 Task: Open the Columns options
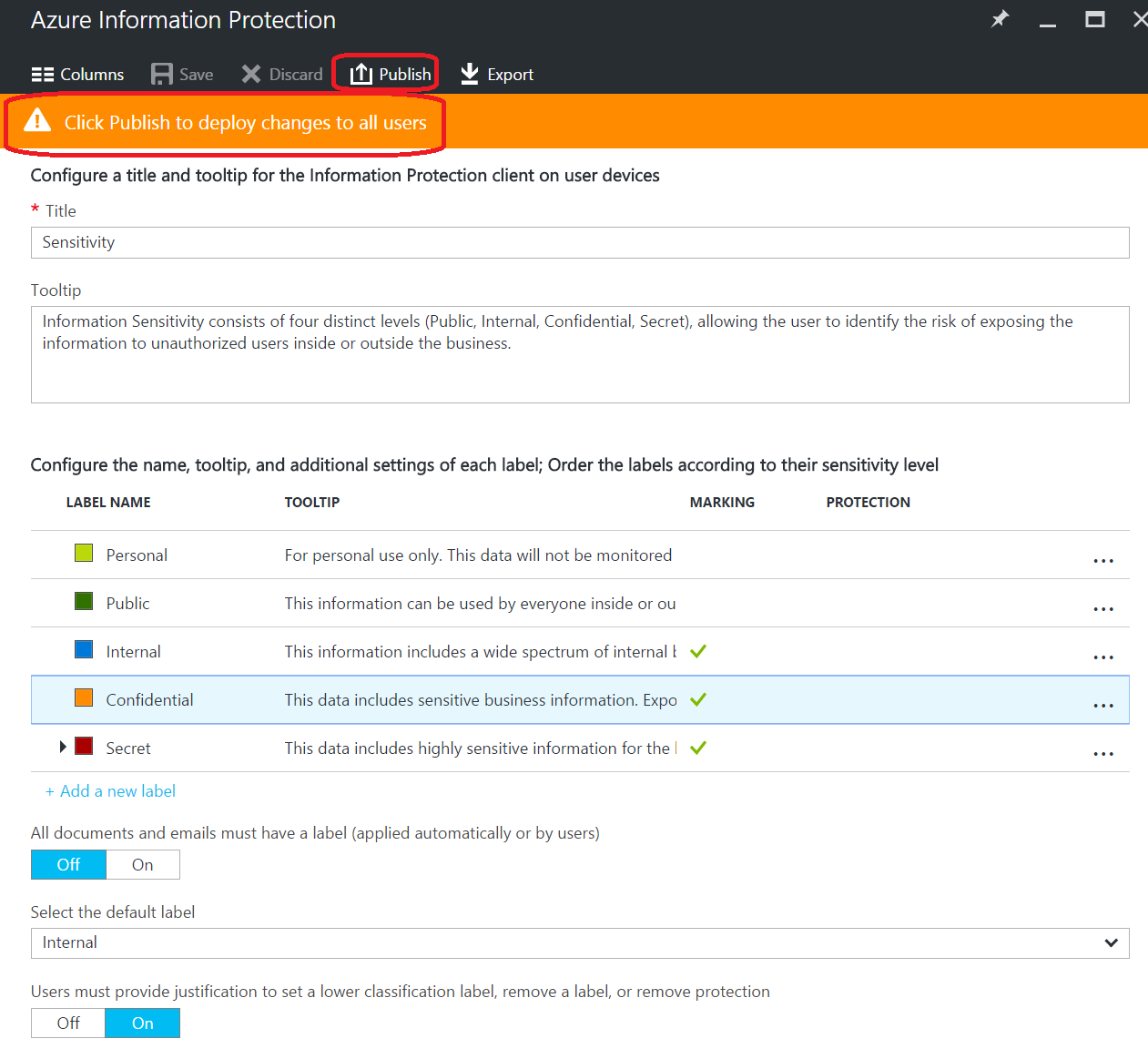tap(76, 73)
